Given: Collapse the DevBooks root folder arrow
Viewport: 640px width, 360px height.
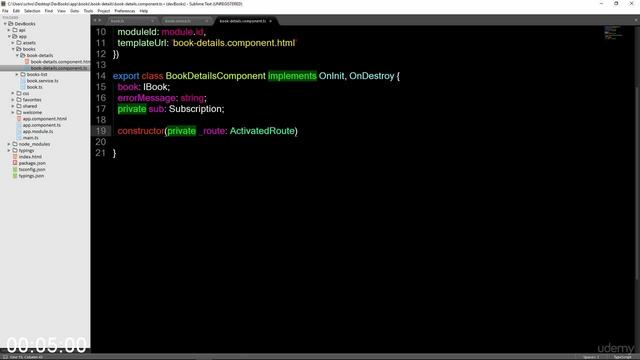Looking at the screenshot, I should tap(5, 24).
